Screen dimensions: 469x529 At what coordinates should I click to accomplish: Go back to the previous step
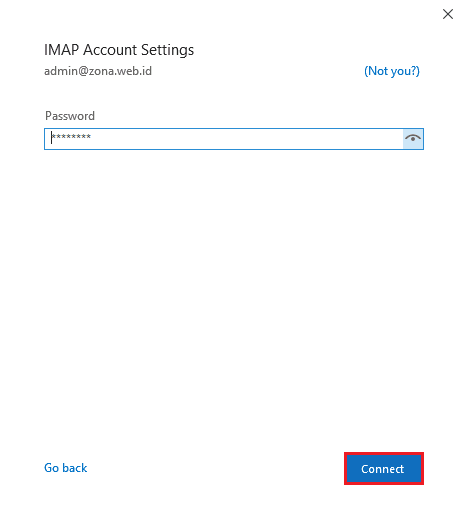pyautogui.click(x=65, y=468)
